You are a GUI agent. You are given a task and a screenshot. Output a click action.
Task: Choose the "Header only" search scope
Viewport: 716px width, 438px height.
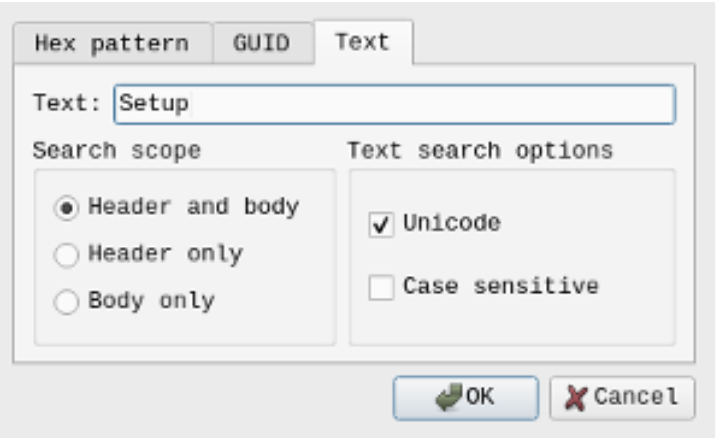(x=67, y=255)
